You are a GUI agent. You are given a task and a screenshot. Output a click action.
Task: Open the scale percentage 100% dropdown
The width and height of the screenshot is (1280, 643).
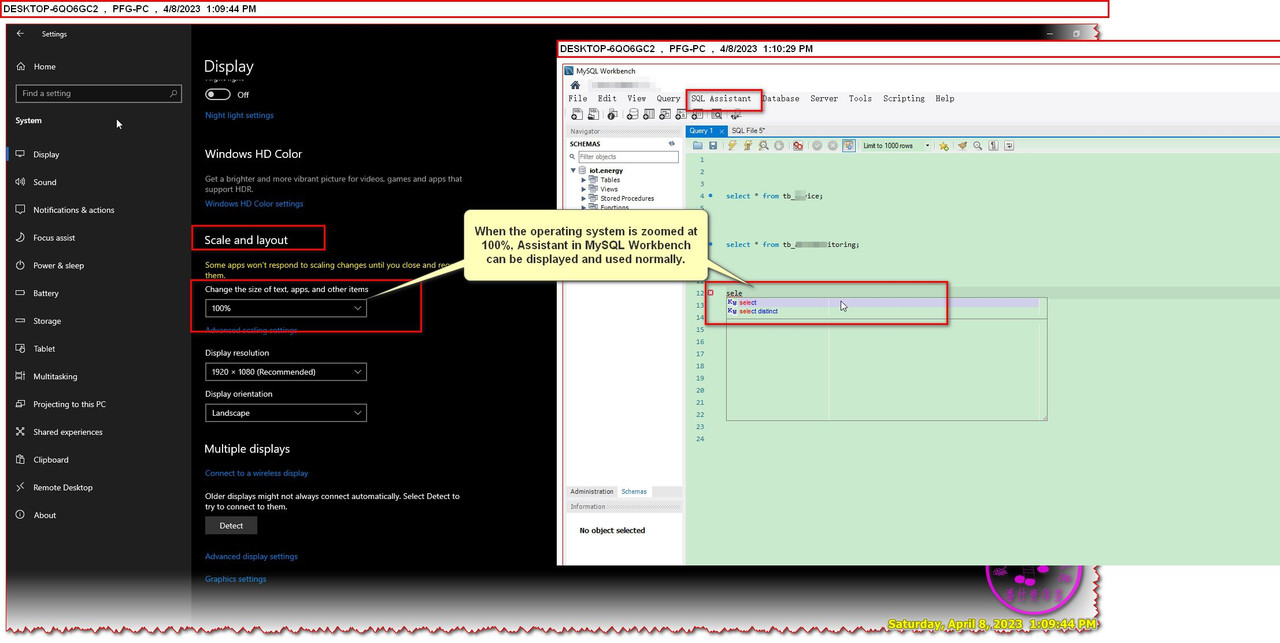click(x=286, y=308)
